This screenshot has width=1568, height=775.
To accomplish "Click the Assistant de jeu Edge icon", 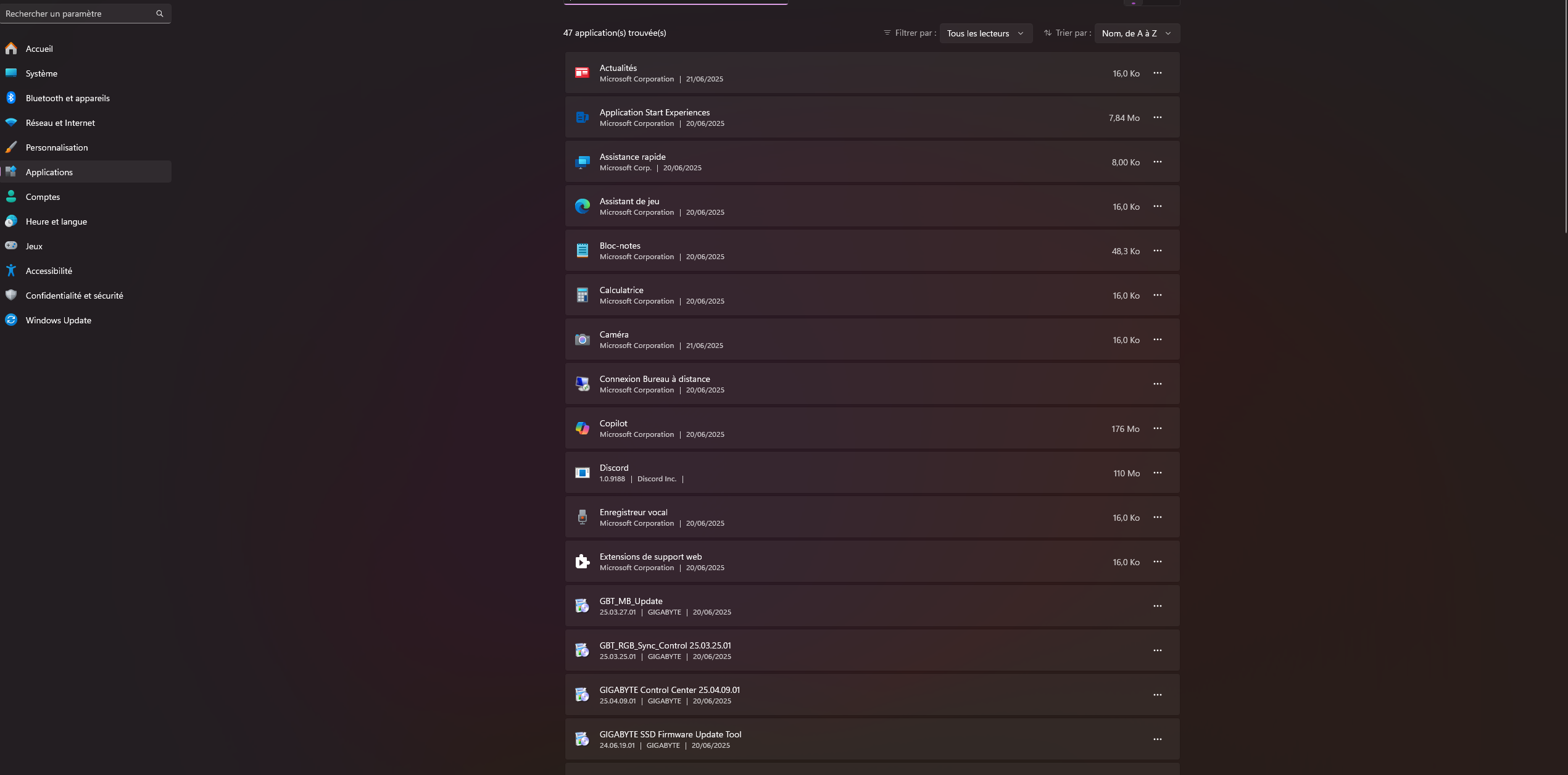I will click(582, 206).
